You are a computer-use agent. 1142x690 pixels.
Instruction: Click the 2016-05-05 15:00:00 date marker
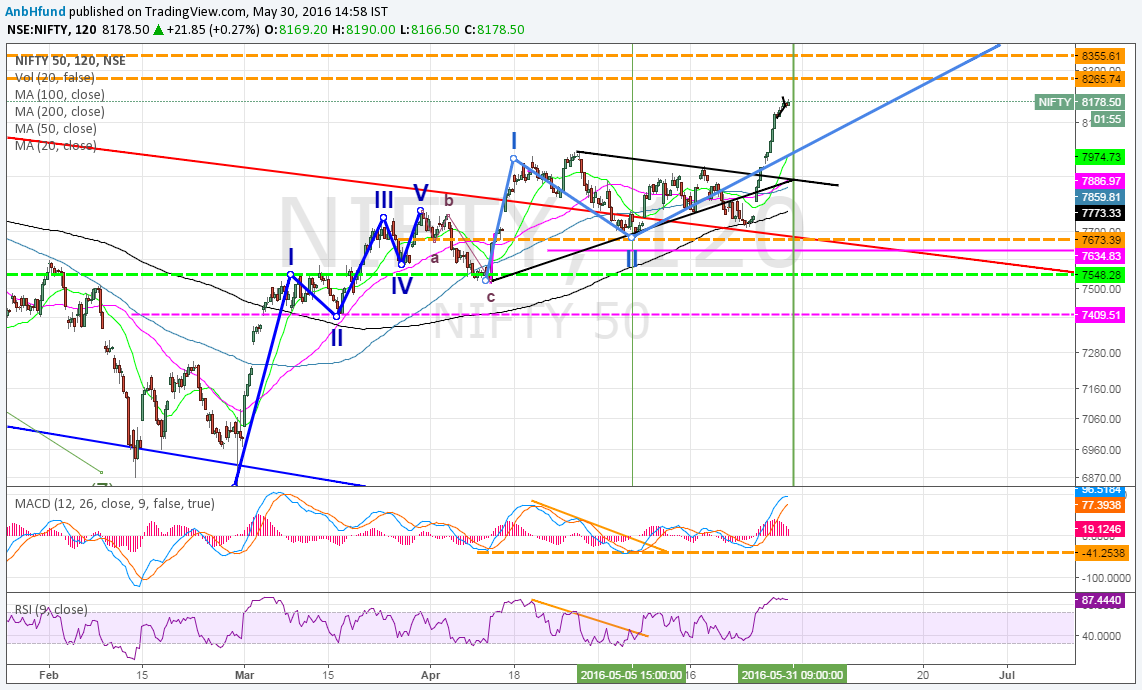632,675
